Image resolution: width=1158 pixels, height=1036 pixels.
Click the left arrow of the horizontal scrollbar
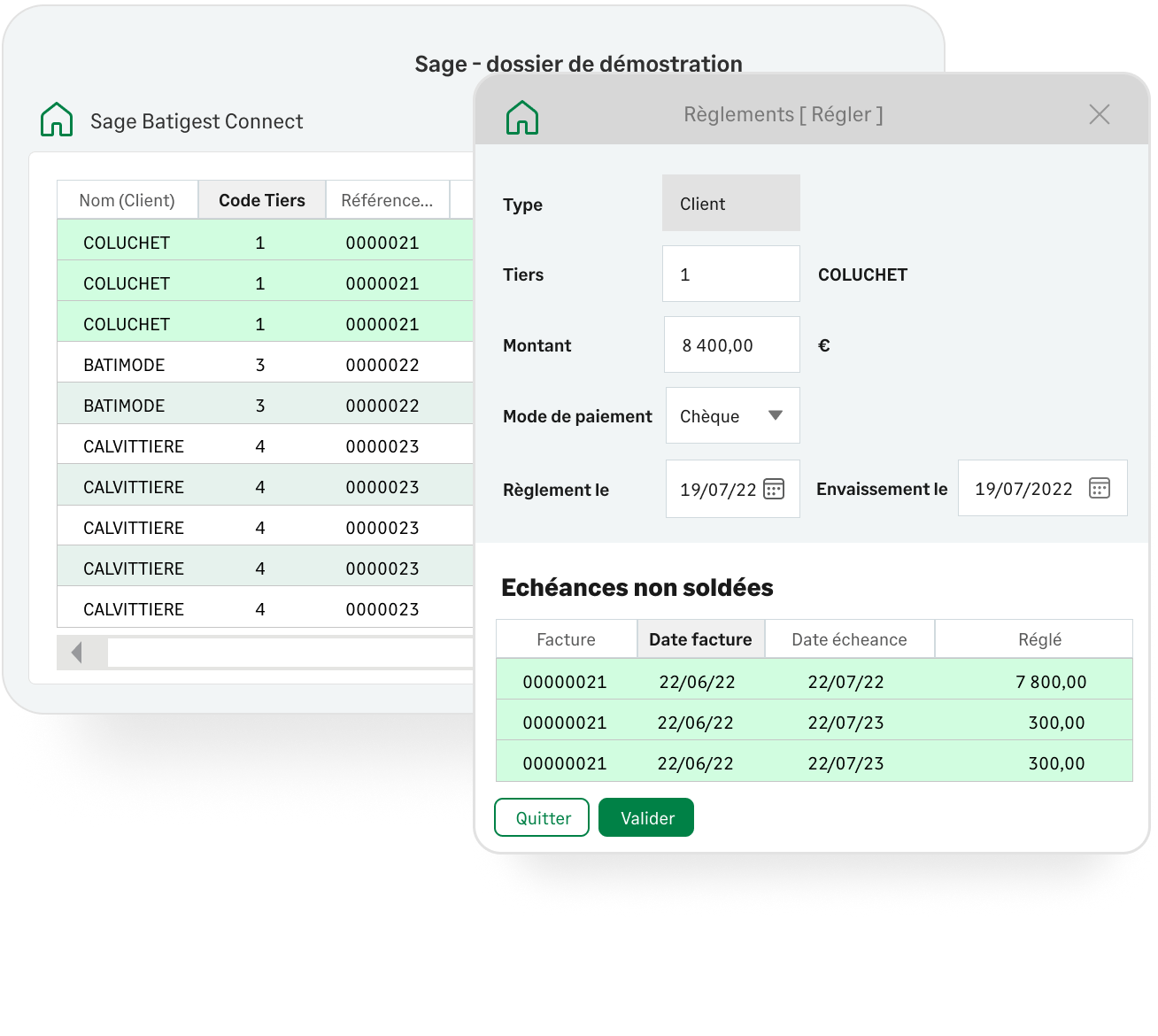coord(77,653)
